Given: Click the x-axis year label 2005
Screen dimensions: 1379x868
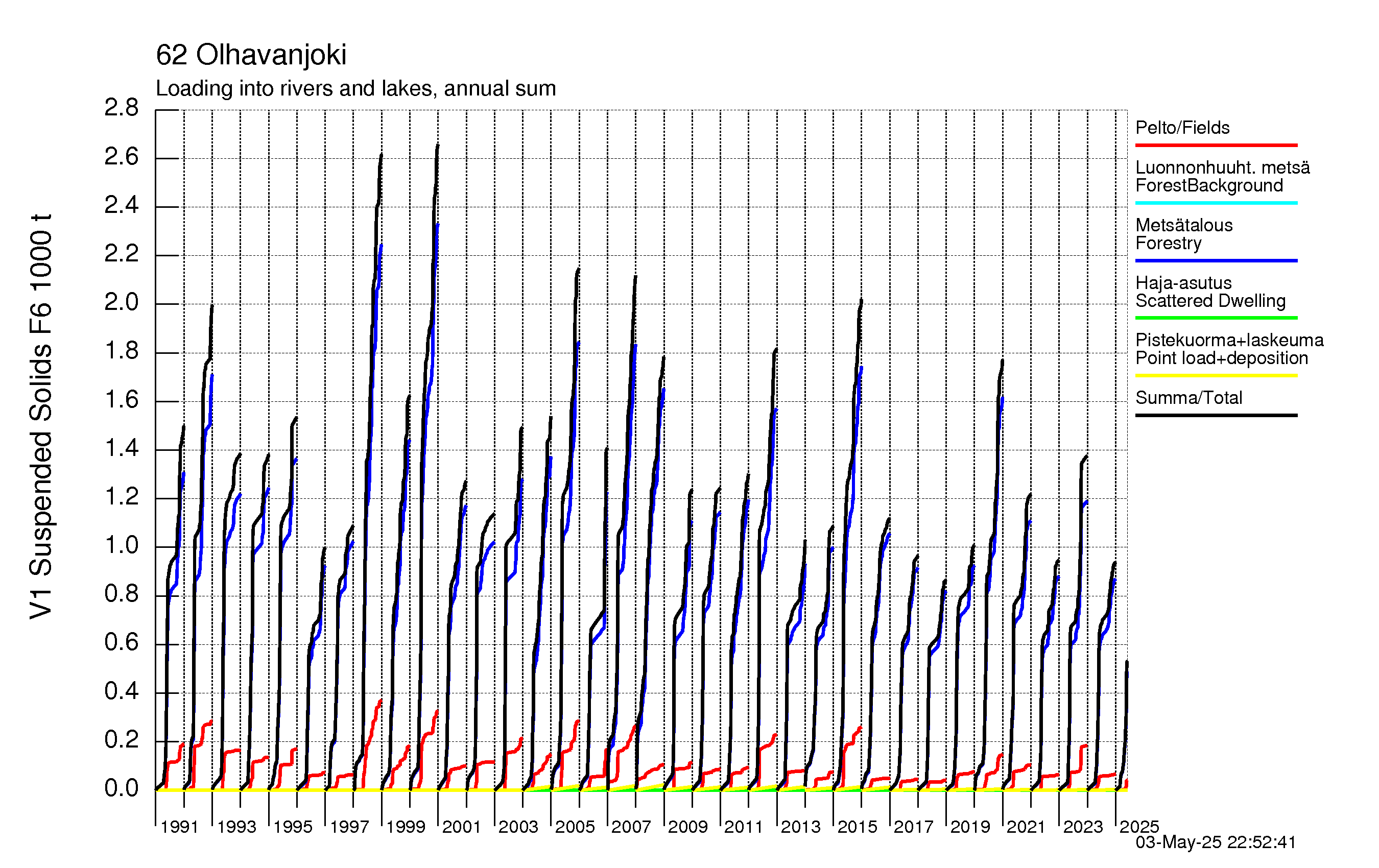Looking at the screenshot, I should pyautogui.click(x=575, y=827).
